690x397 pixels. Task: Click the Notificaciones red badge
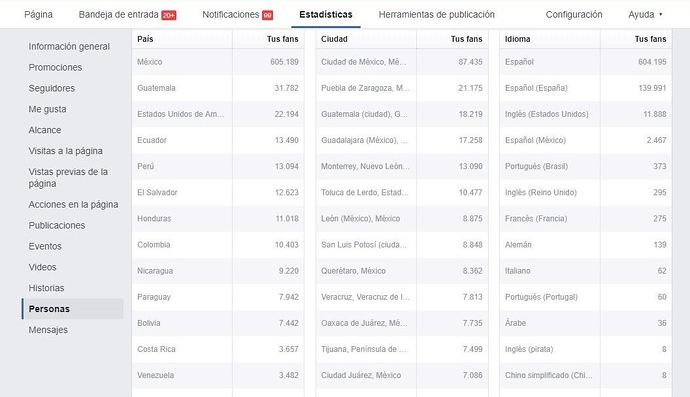coord(268,15)
